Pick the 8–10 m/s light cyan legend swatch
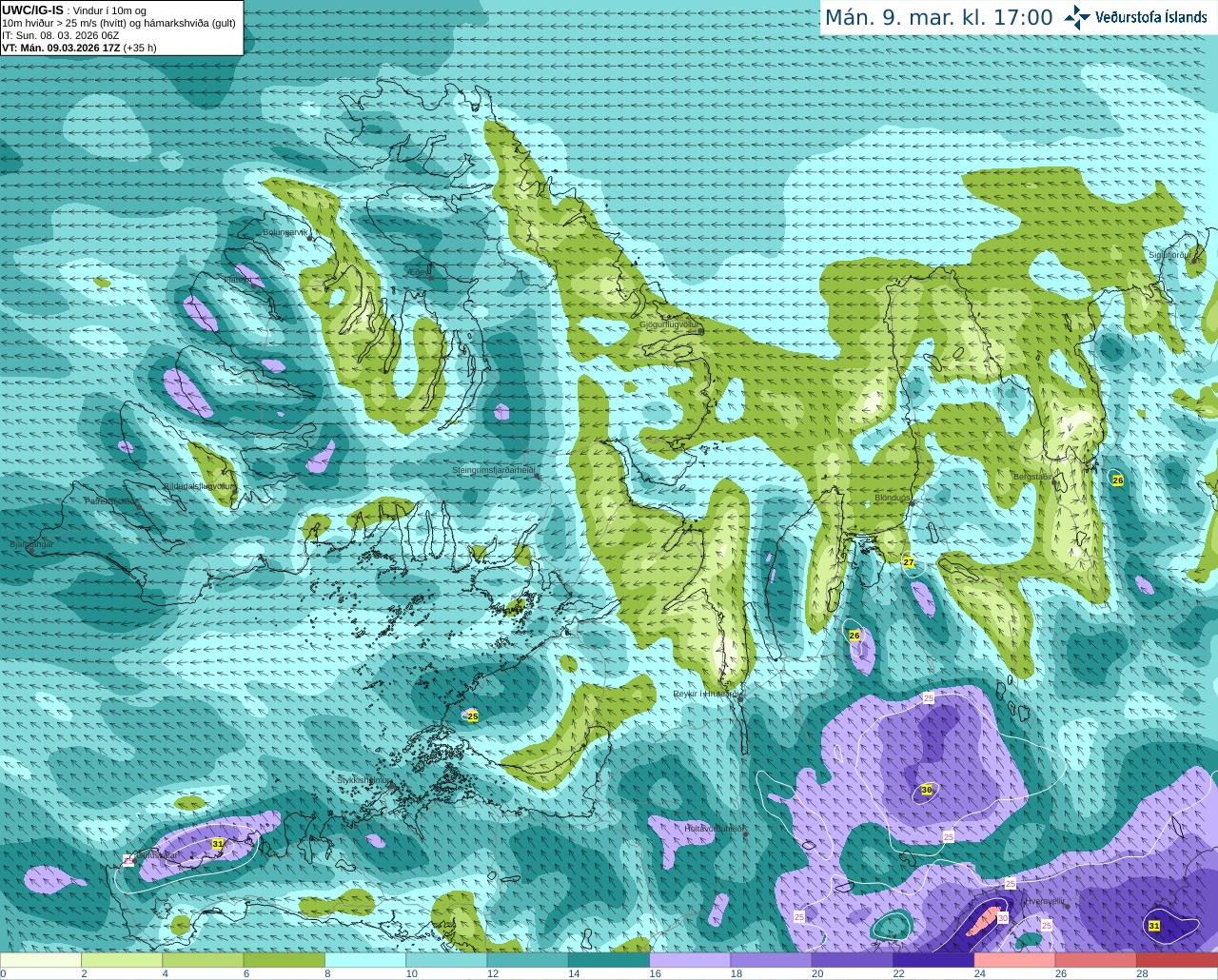 coord(365,960)
